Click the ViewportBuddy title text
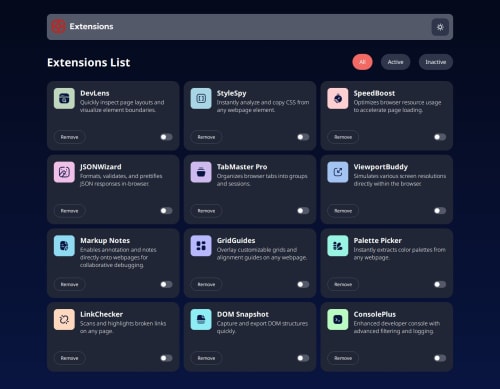Viewport: 500px width, 389px height. pyautogui.click(x=381, y=167)
